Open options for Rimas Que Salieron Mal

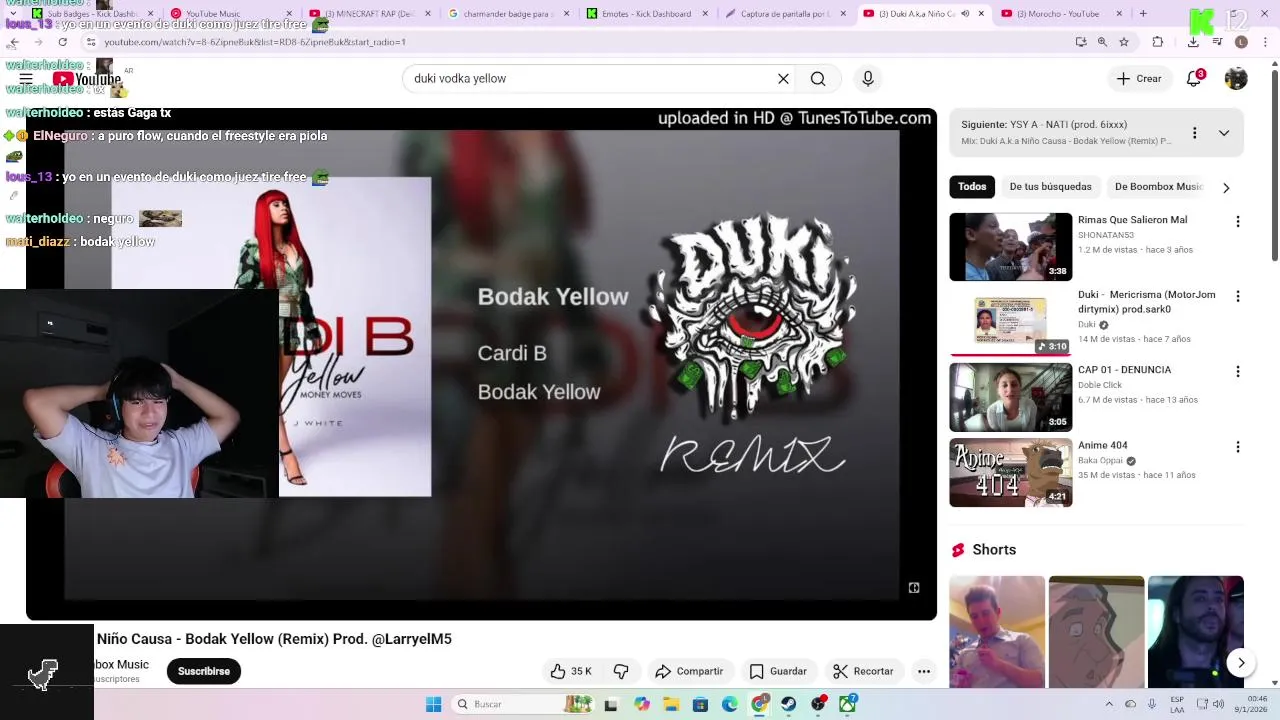(x=1238, y=221)
